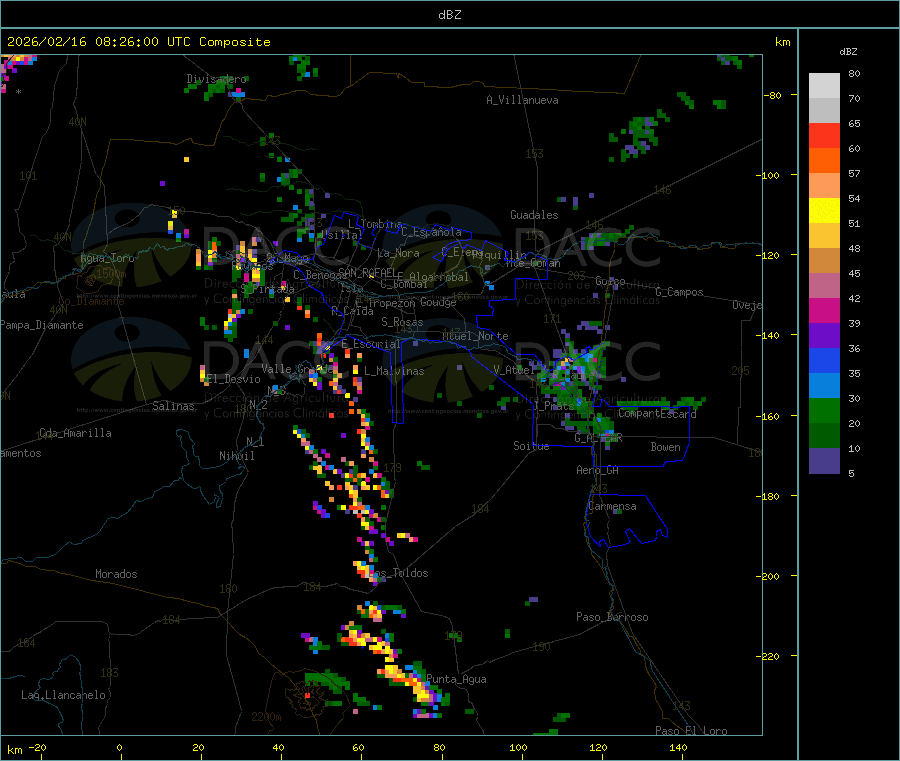Image resolution: width=900 pixels, height=761 pixels.
Task: Click the 2026/02/16 08:26:00 UTC Composite timestamp
Action: point(138,42)
